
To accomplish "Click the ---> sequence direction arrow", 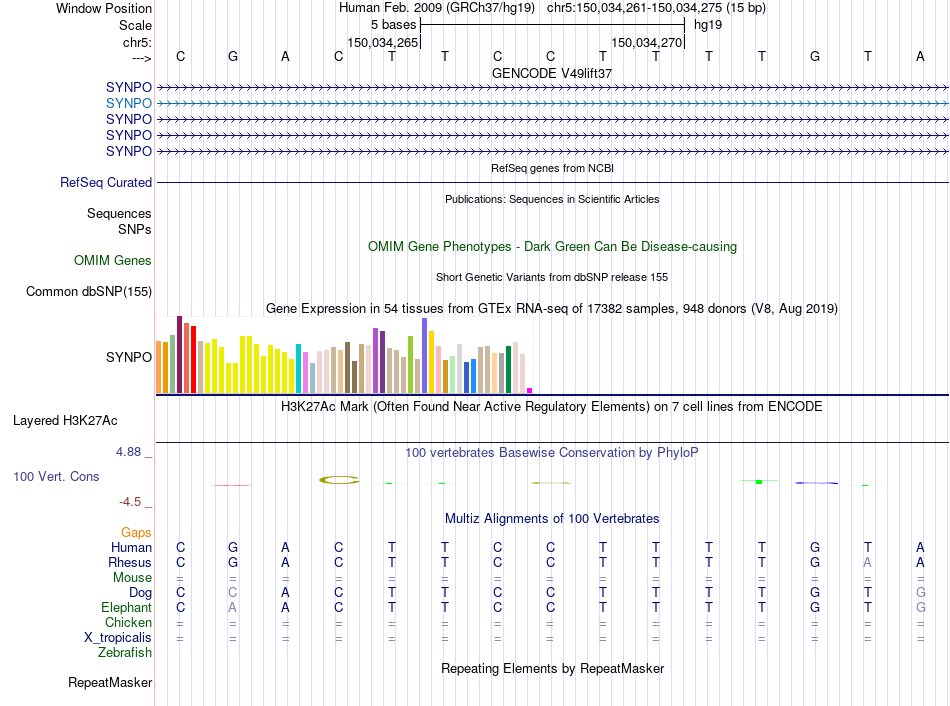I will (x=141, y=58).
